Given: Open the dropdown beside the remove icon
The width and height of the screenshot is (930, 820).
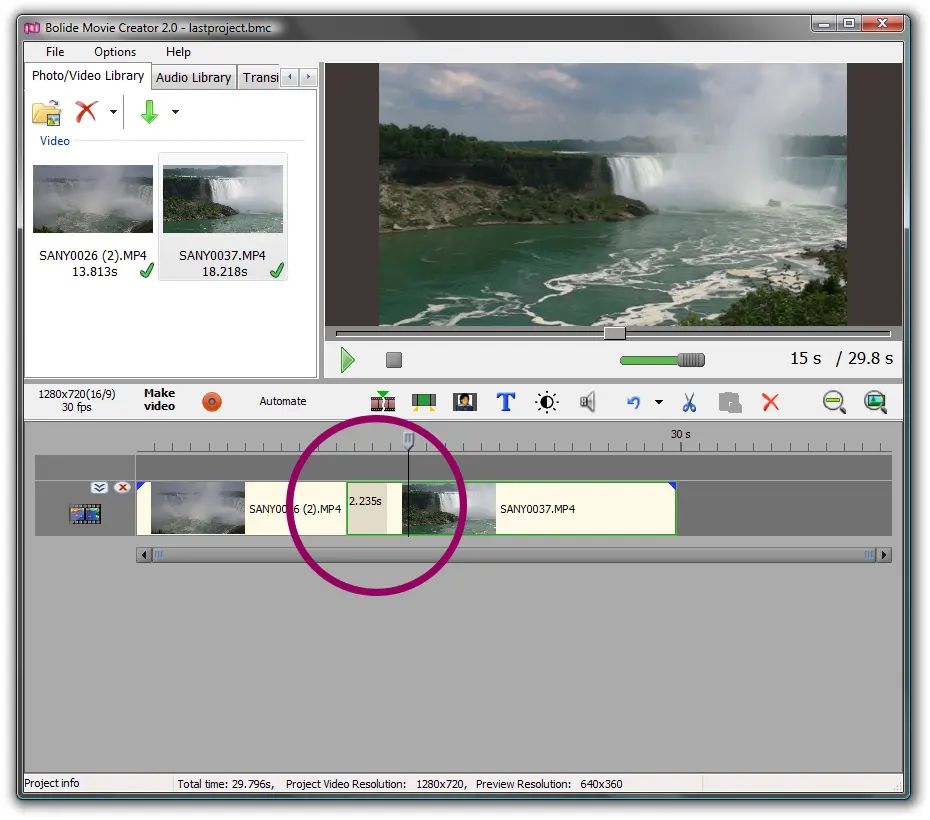Looking at the screenshot, I should tap(113, 112).
